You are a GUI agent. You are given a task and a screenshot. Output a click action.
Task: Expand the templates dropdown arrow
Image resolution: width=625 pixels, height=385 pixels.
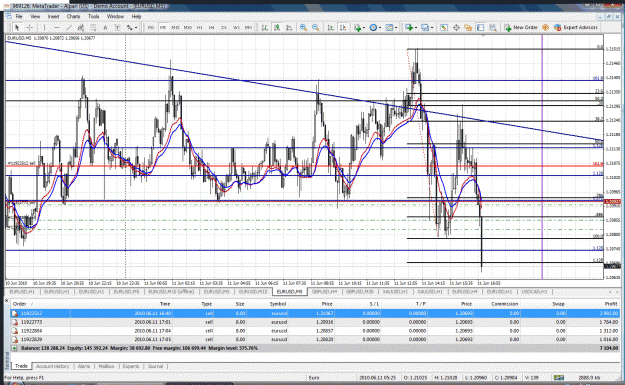(396, 28)
